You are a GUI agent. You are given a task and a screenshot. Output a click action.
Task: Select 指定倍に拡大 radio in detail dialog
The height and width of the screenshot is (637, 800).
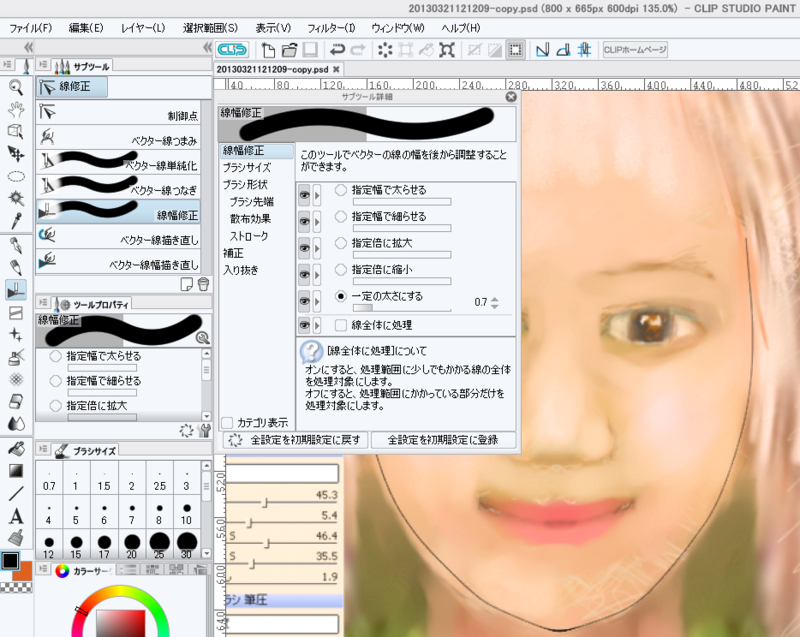click(341, 243)
